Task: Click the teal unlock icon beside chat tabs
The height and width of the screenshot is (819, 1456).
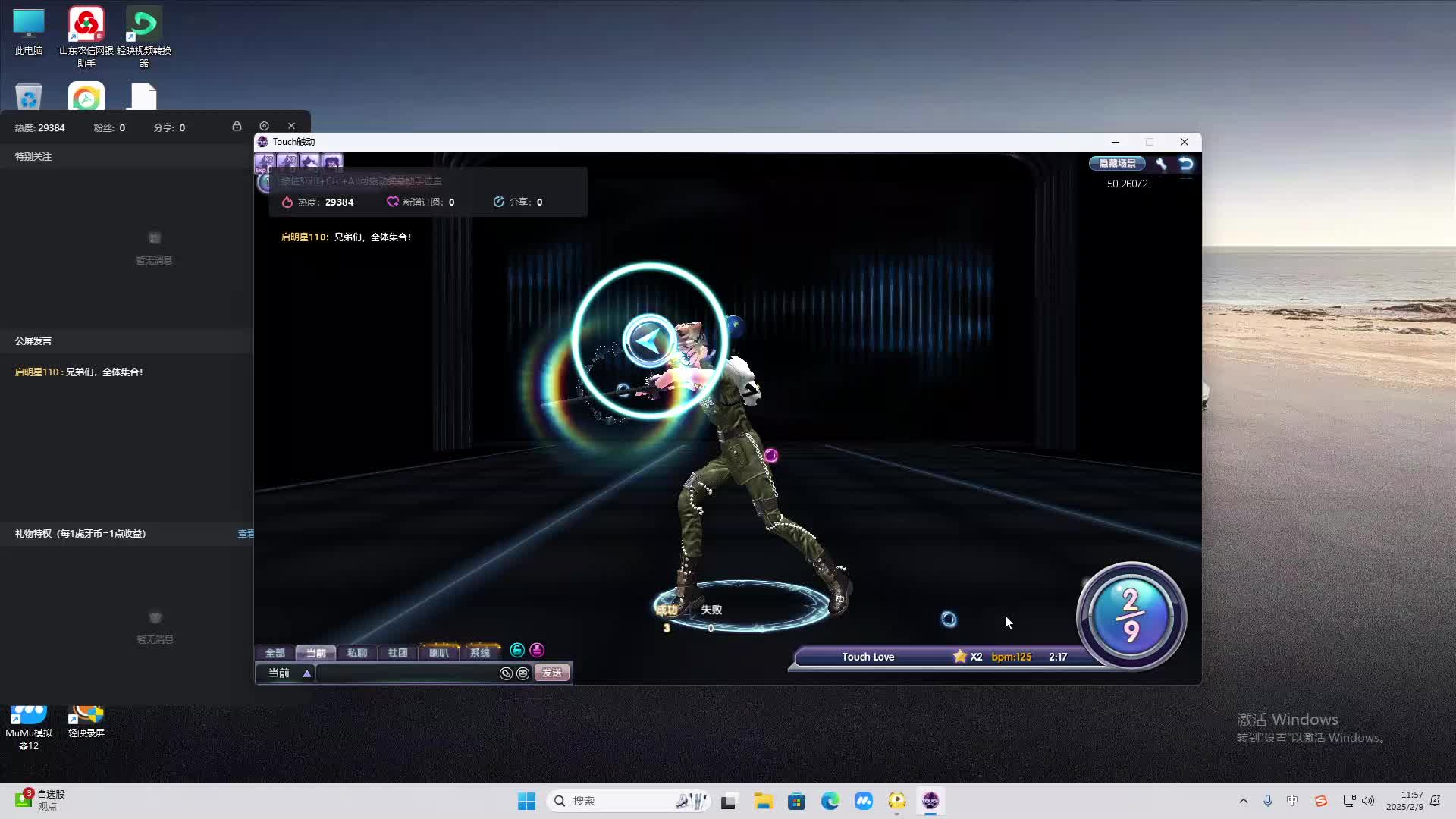Action: (x=517, y=651)
